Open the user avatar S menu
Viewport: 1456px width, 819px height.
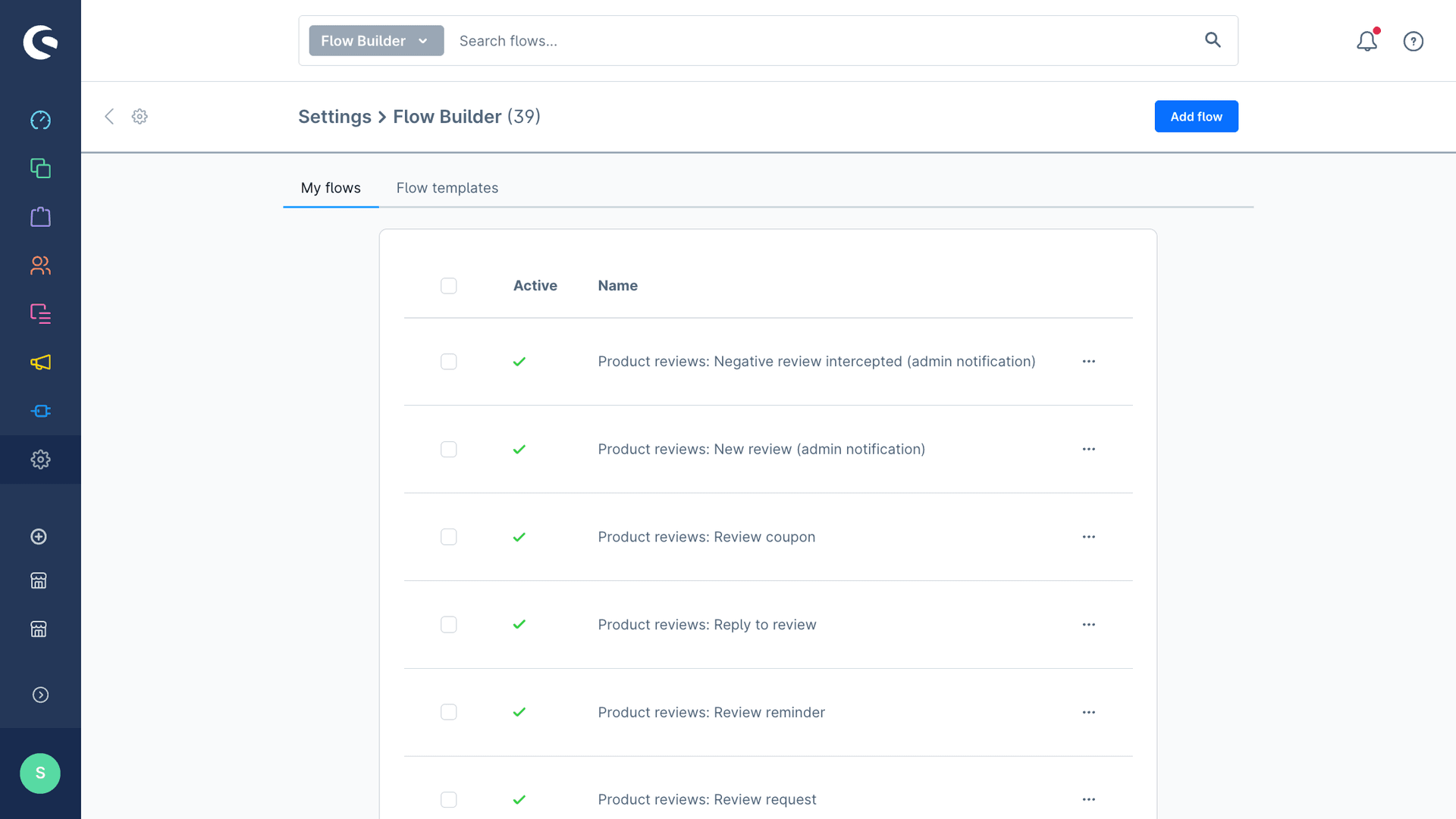(40, 773)
